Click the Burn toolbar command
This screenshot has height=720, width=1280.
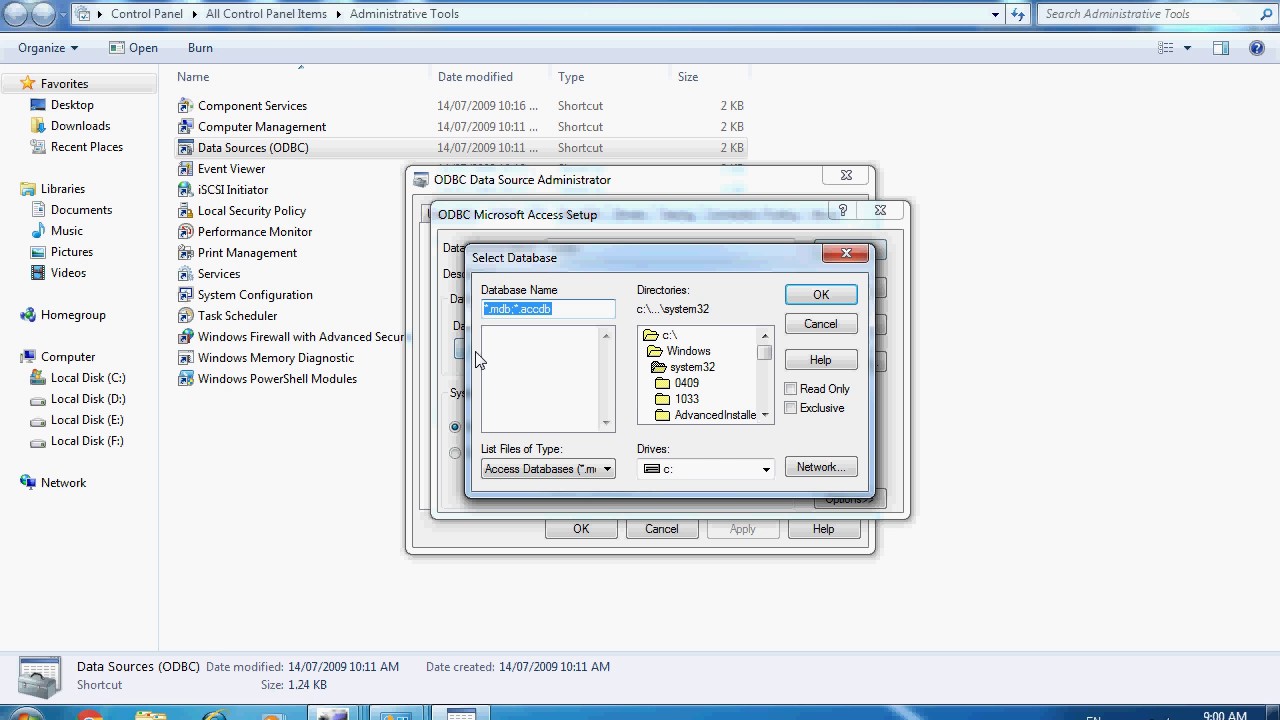[x=200, y=48]
